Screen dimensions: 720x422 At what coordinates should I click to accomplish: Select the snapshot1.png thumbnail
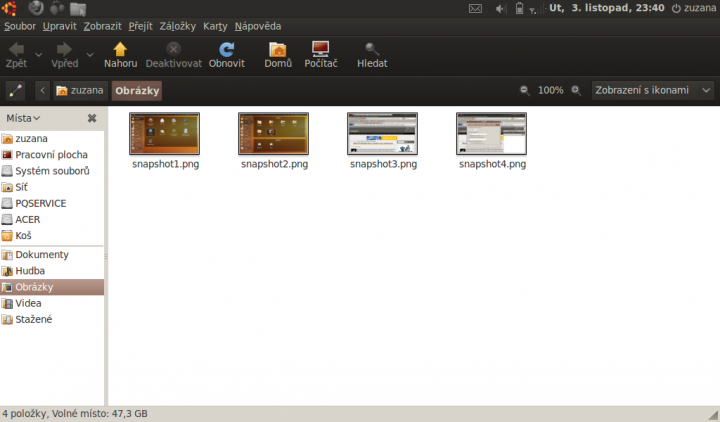(164, 134)
